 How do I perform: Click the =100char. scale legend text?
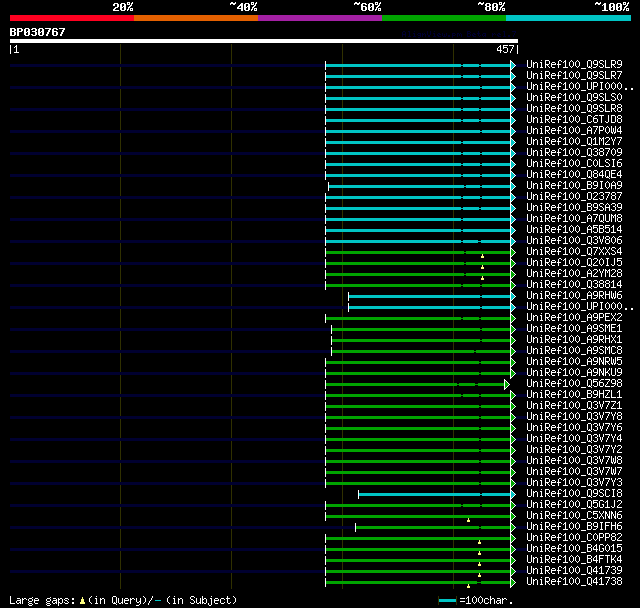(x=486, y=600)
